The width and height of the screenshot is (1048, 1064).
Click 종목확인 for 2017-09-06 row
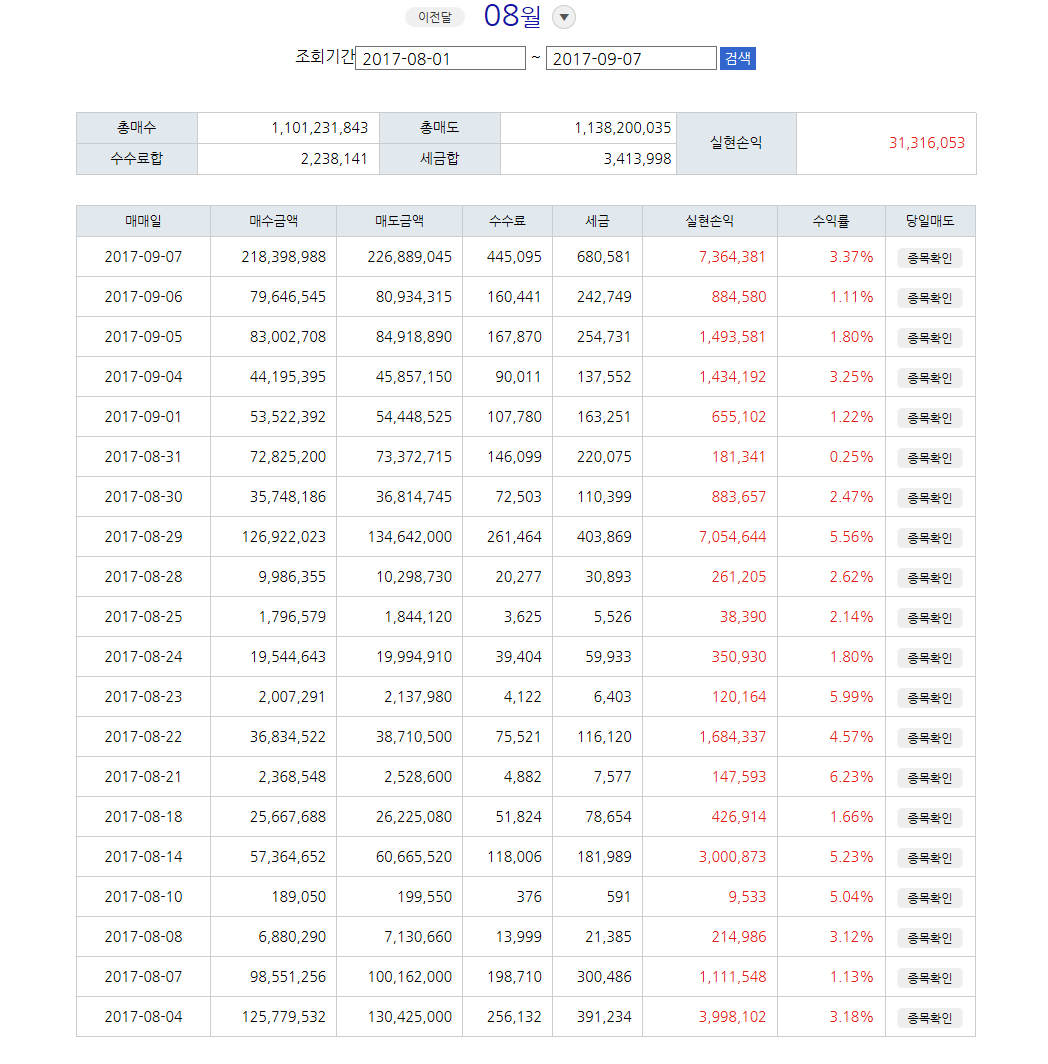tap(930, 298)
